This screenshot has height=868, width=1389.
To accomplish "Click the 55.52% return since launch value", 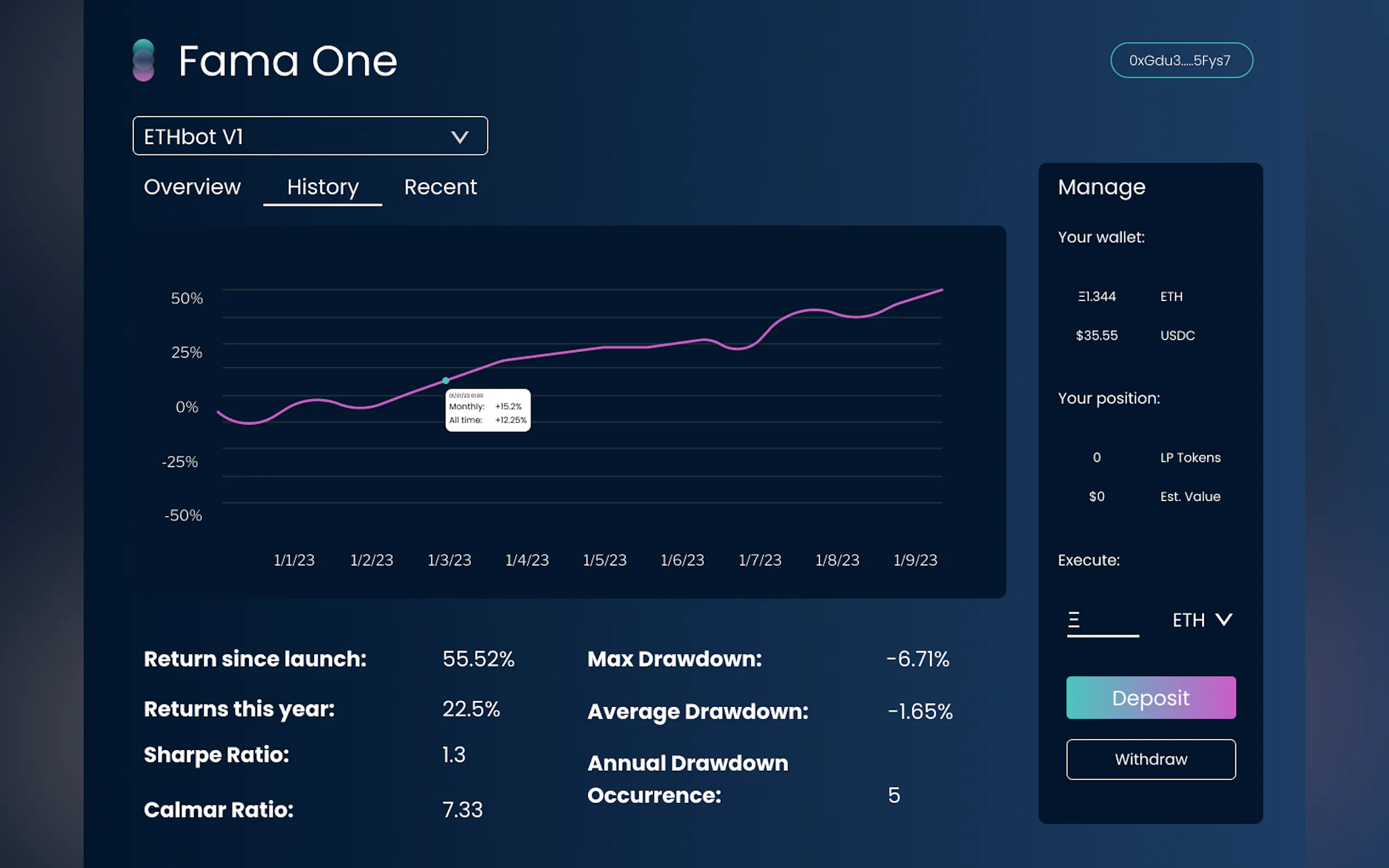I will [478, 659].
